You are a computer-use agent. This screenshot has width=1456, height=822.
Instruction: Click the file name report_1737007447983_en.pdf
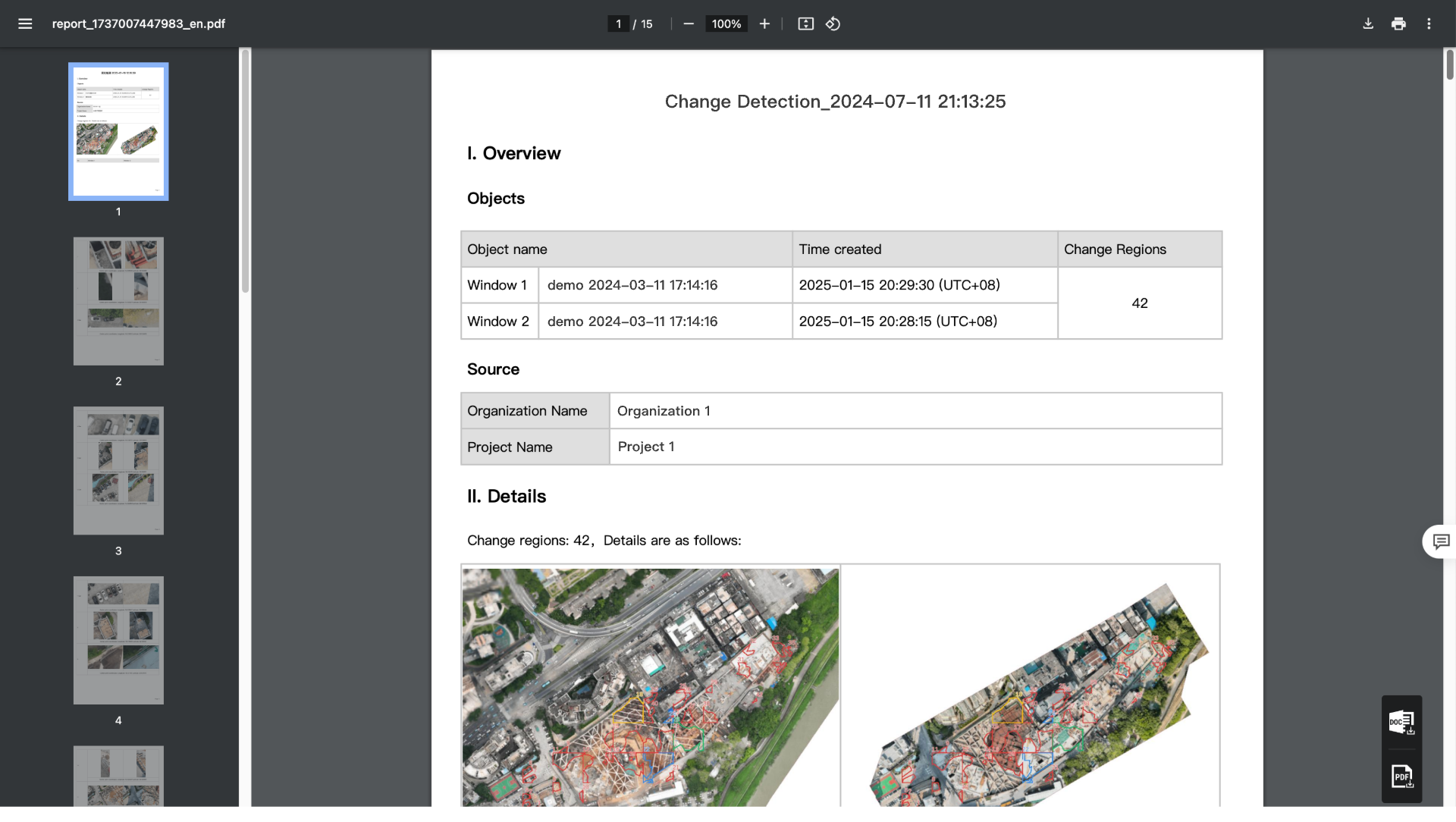click(x=138, y=24)
